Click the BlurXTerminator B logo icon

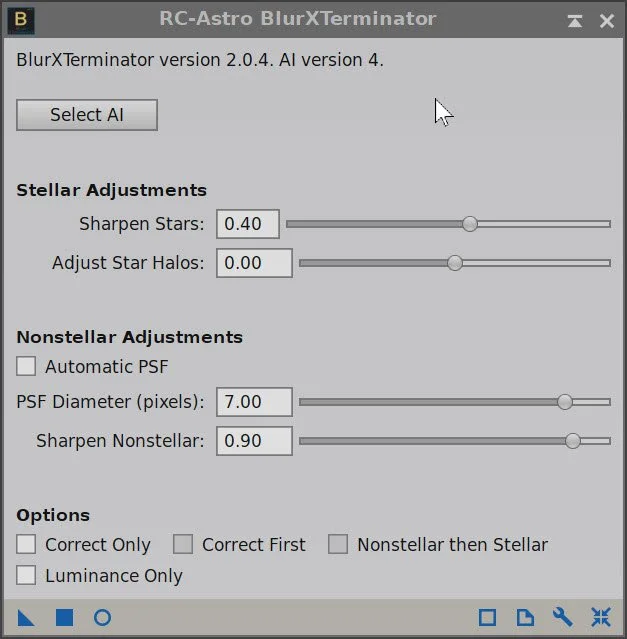[x=21, y=20]
